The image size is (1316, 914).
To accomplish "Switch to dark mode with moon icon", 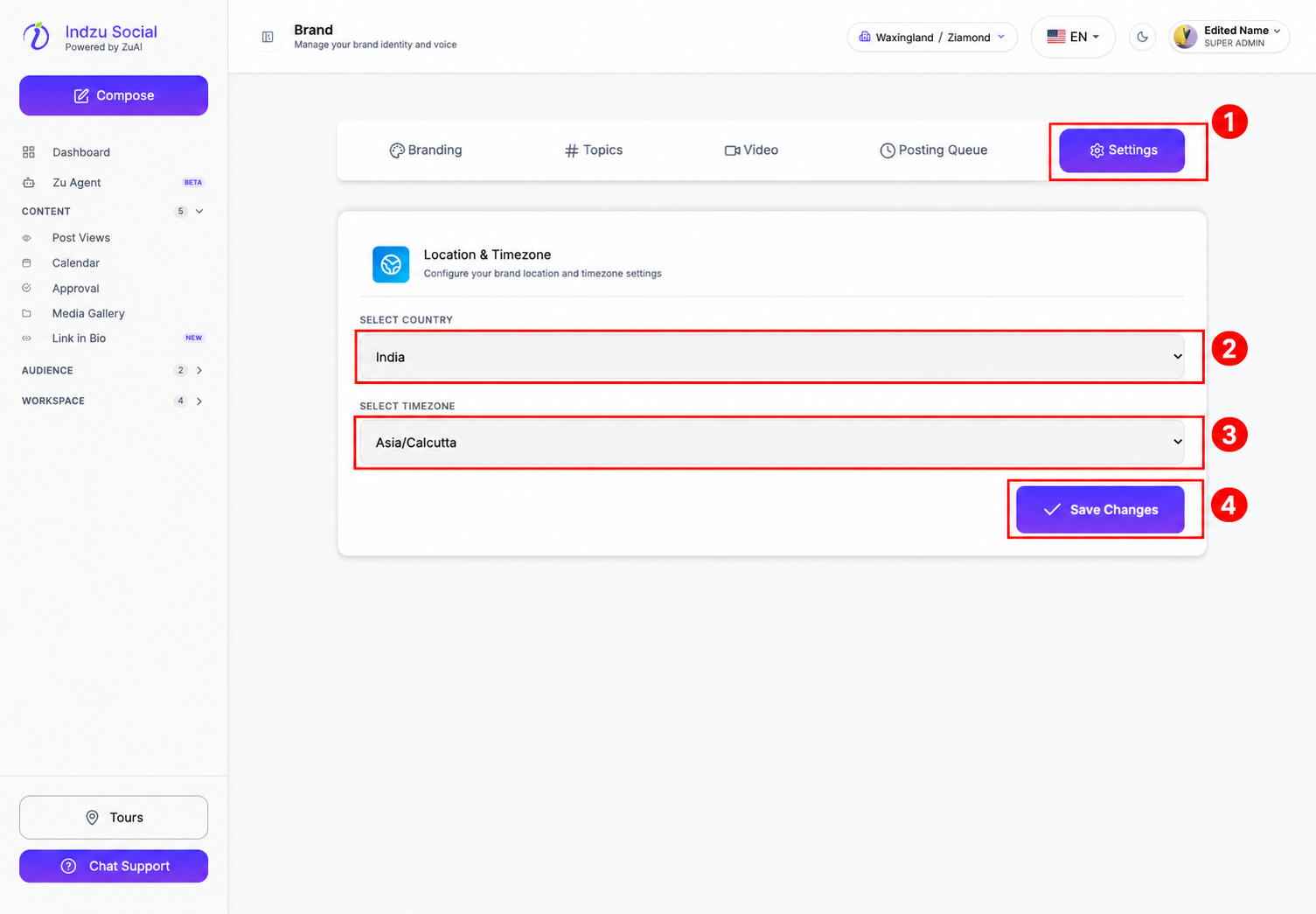I will (1142, 37).
